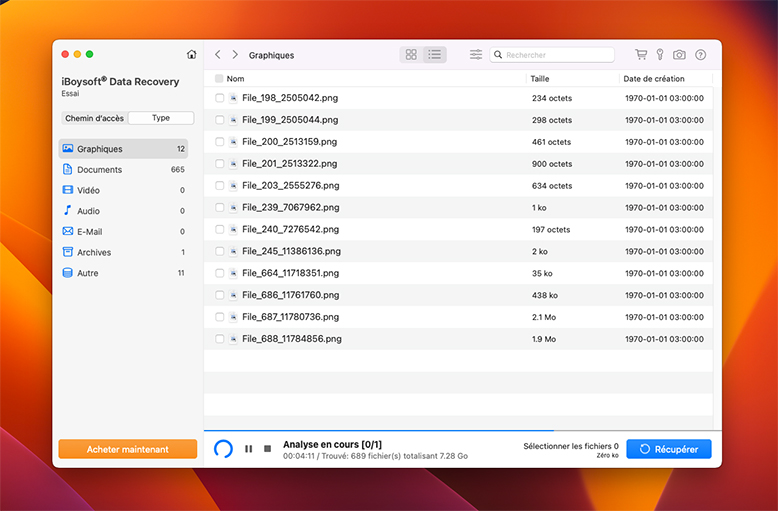Check the box for File_687_11780736.png
The height and width of the screenshot is (511, 778).
coord(219,317)
